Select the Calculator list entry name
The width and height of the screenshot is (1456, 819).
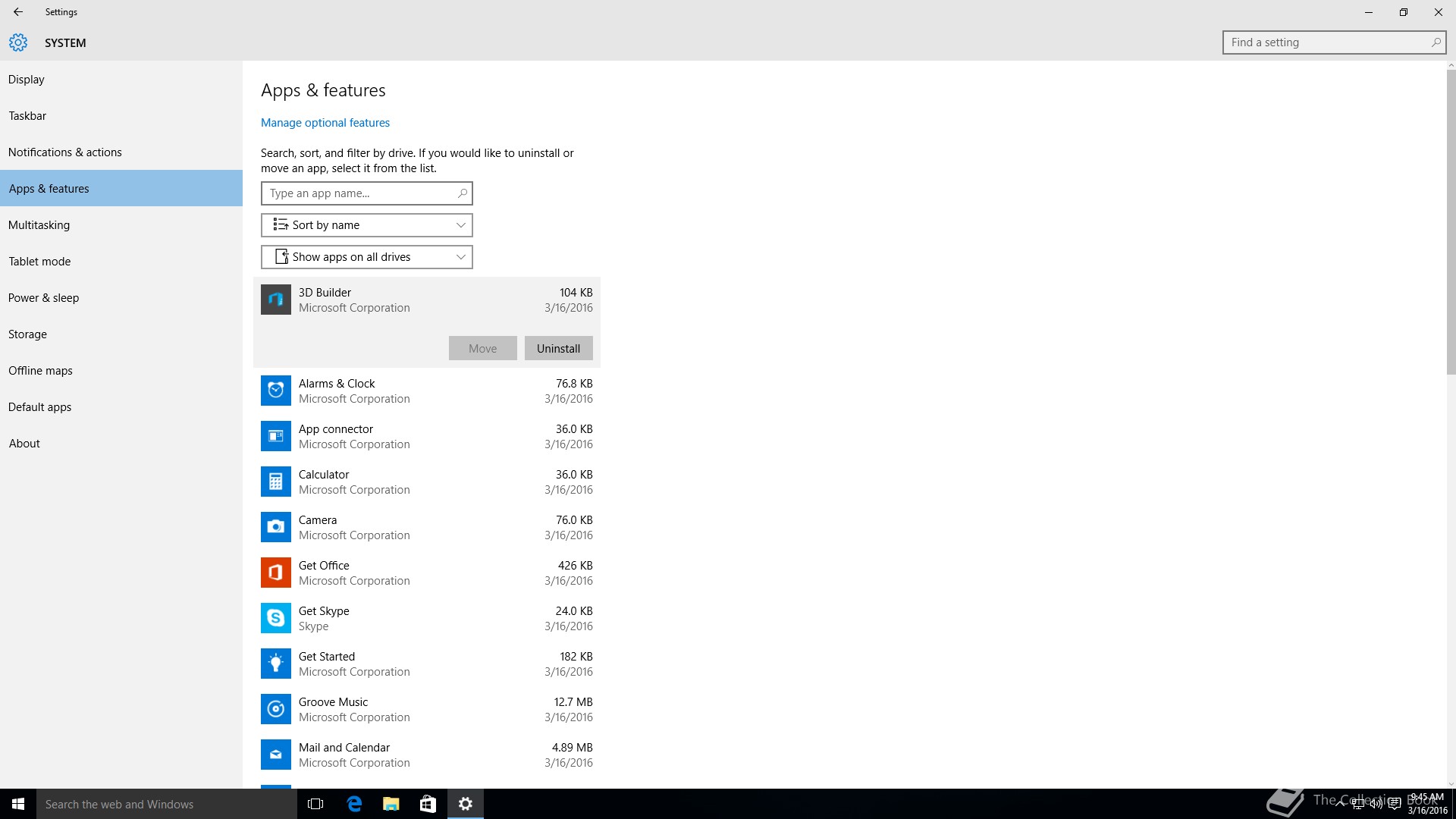coord(324,475)
